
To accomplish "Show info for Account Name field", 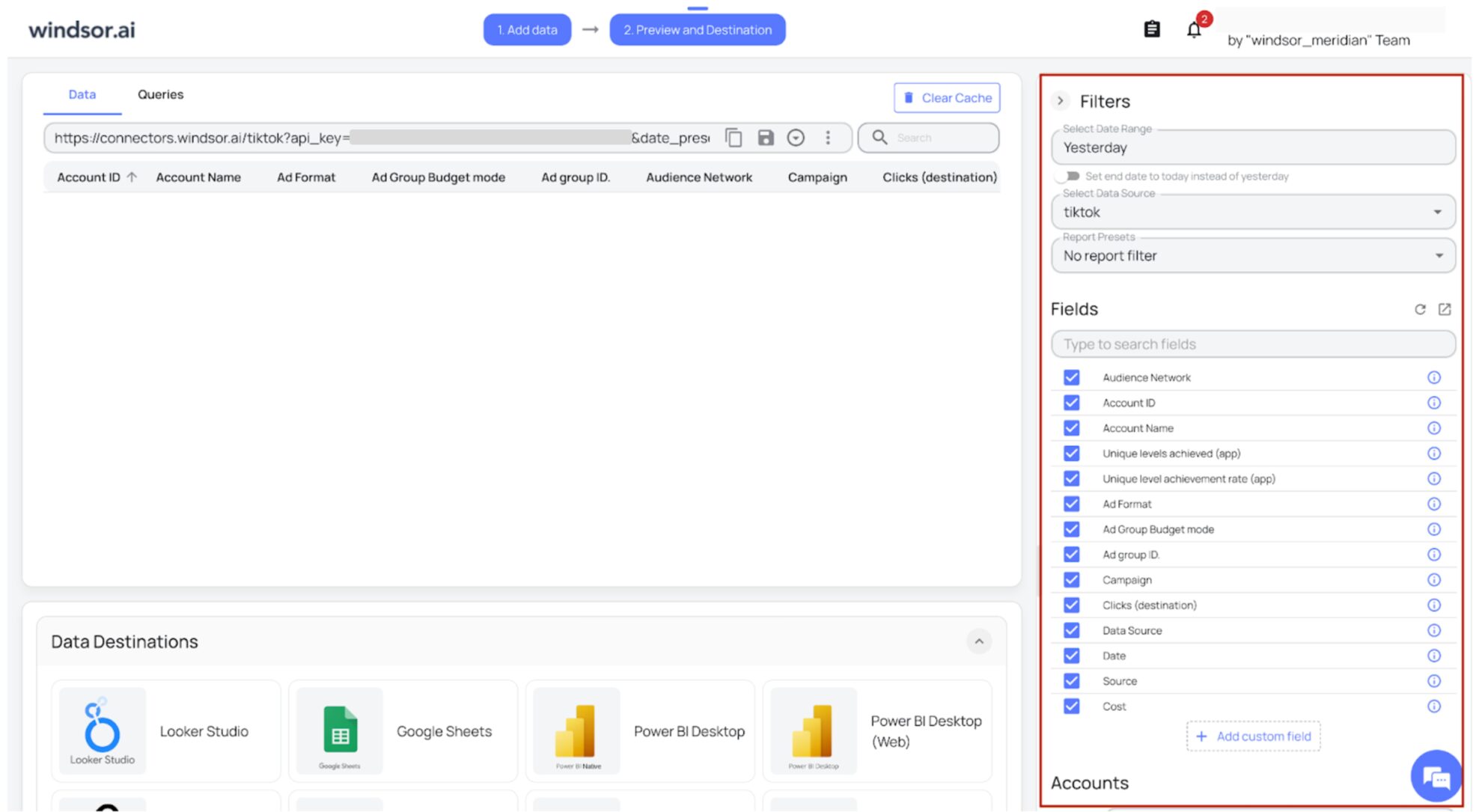I will [x=1434, y=428].
